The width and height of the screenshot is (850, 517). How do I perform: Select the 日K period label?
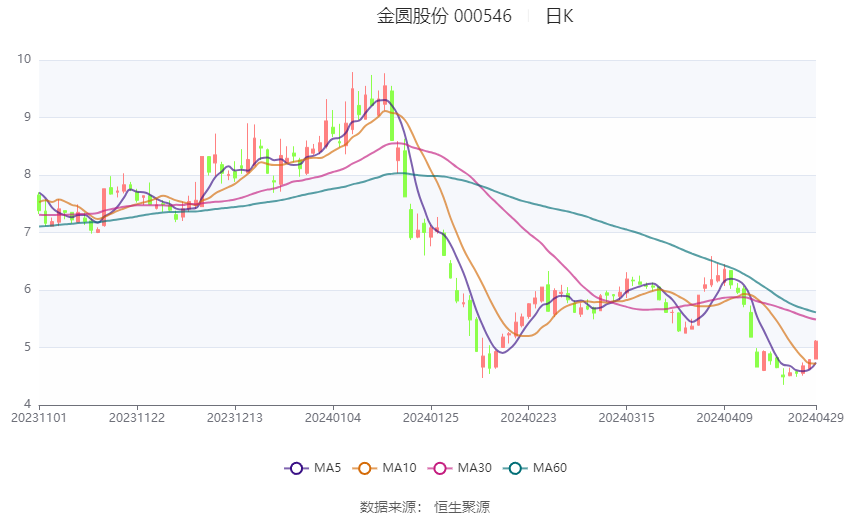pos(559,16)
